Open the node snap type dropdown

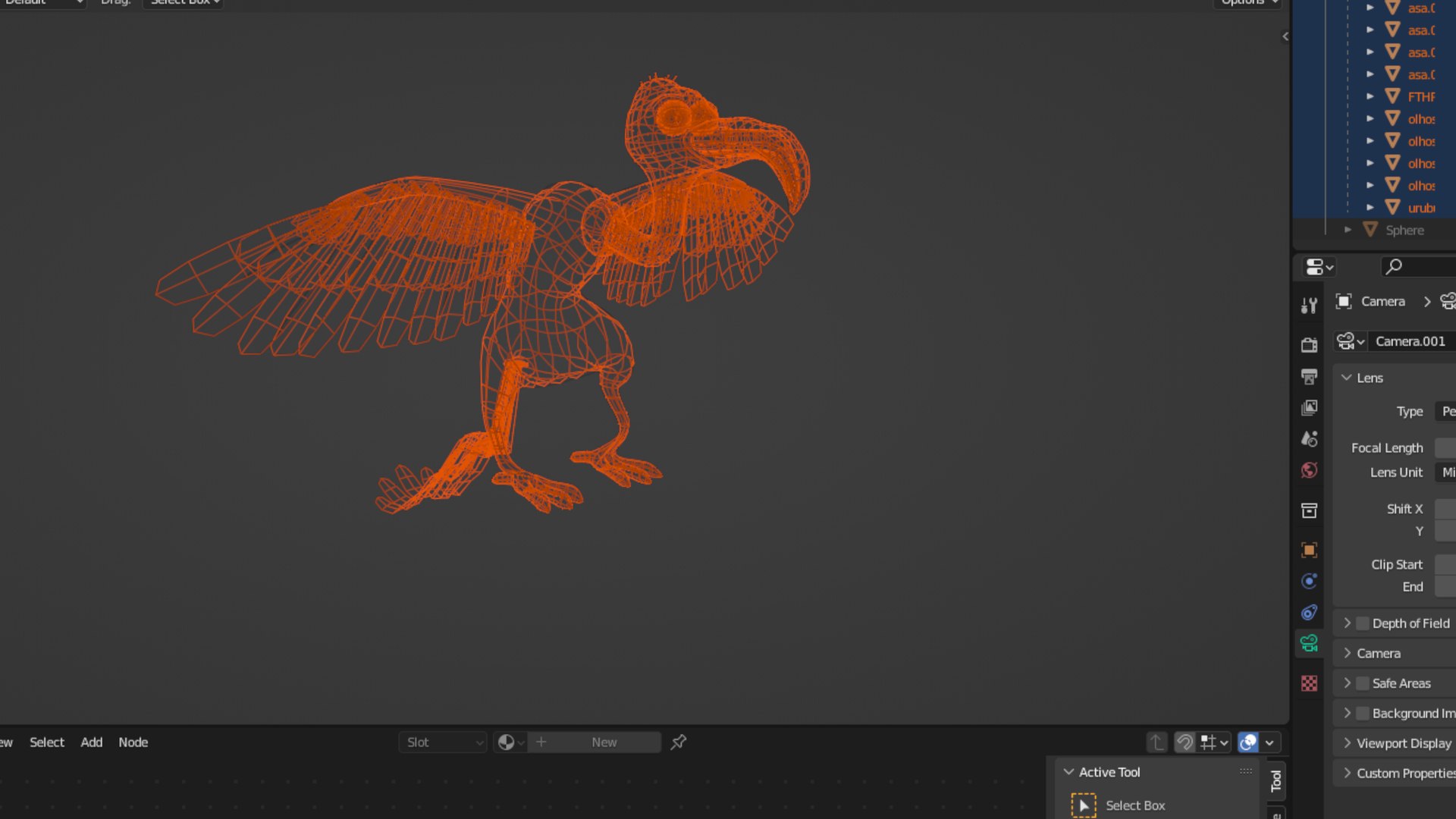coord(1214,742)
